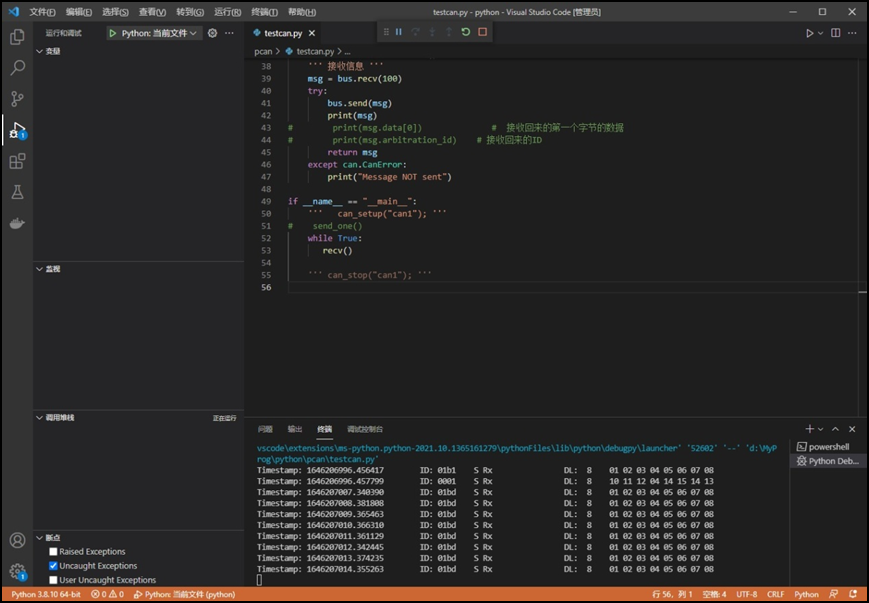Switch to the 问题 (Problems) panel tab
The height and width of the screenshot is (603, 869).
coord(265,429)
